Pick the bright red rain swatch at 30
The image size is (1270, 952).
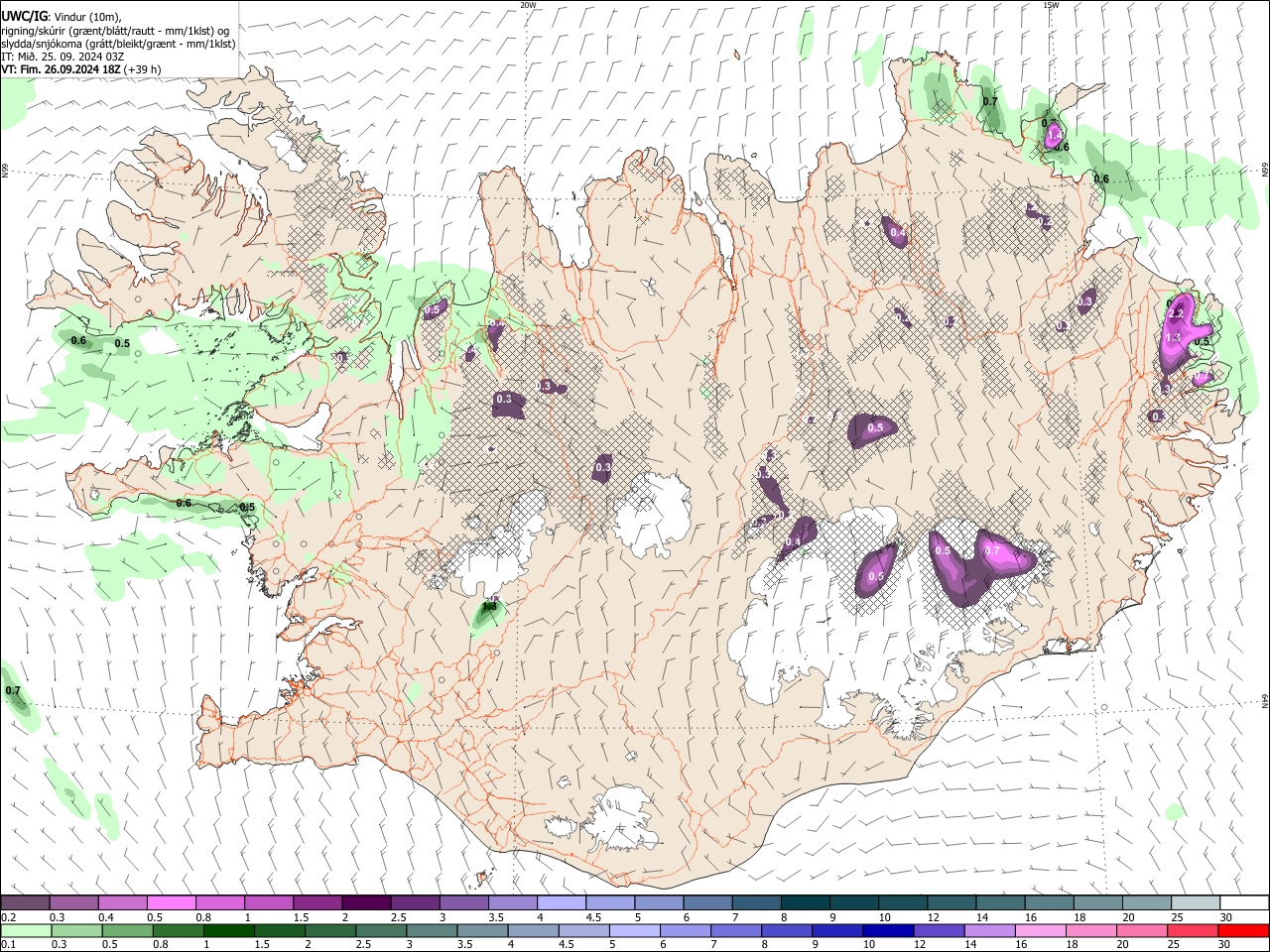click(1242, 930)
